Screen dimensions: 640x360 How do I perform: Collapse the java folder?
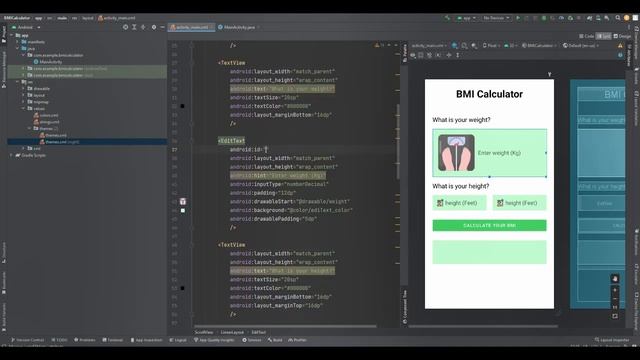tap(17, 49)
